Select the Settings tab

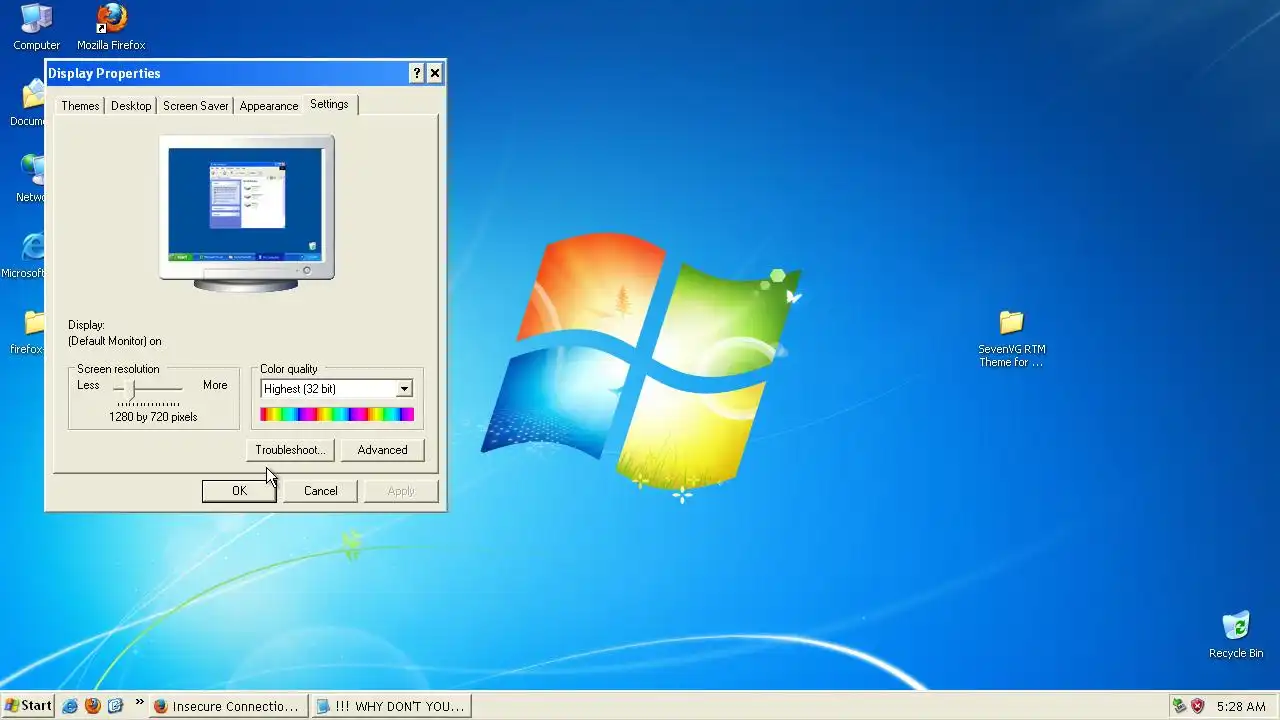(329, 104)
